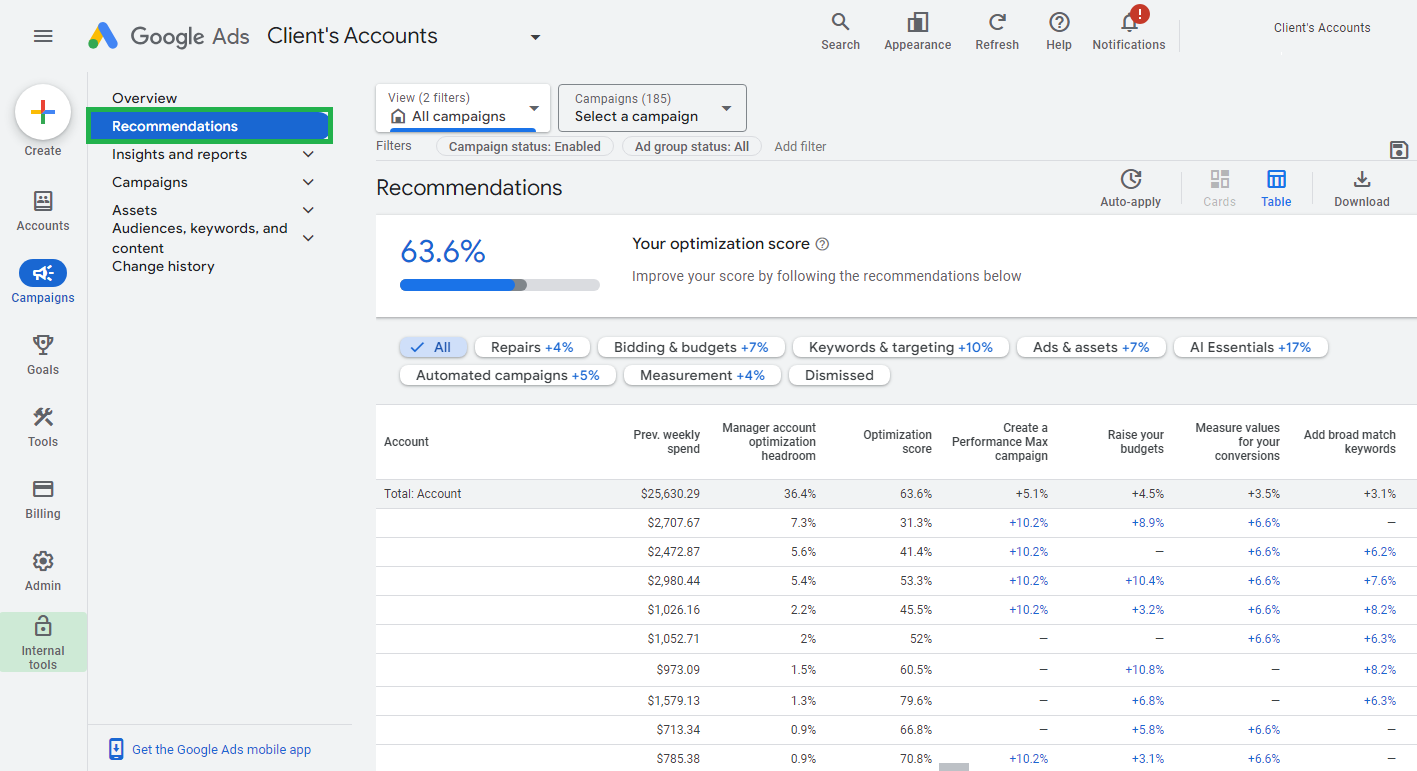Open Goals trophy icon
Image resolution: width=1417 pixels, height=771 pixels.
[43, 355]
